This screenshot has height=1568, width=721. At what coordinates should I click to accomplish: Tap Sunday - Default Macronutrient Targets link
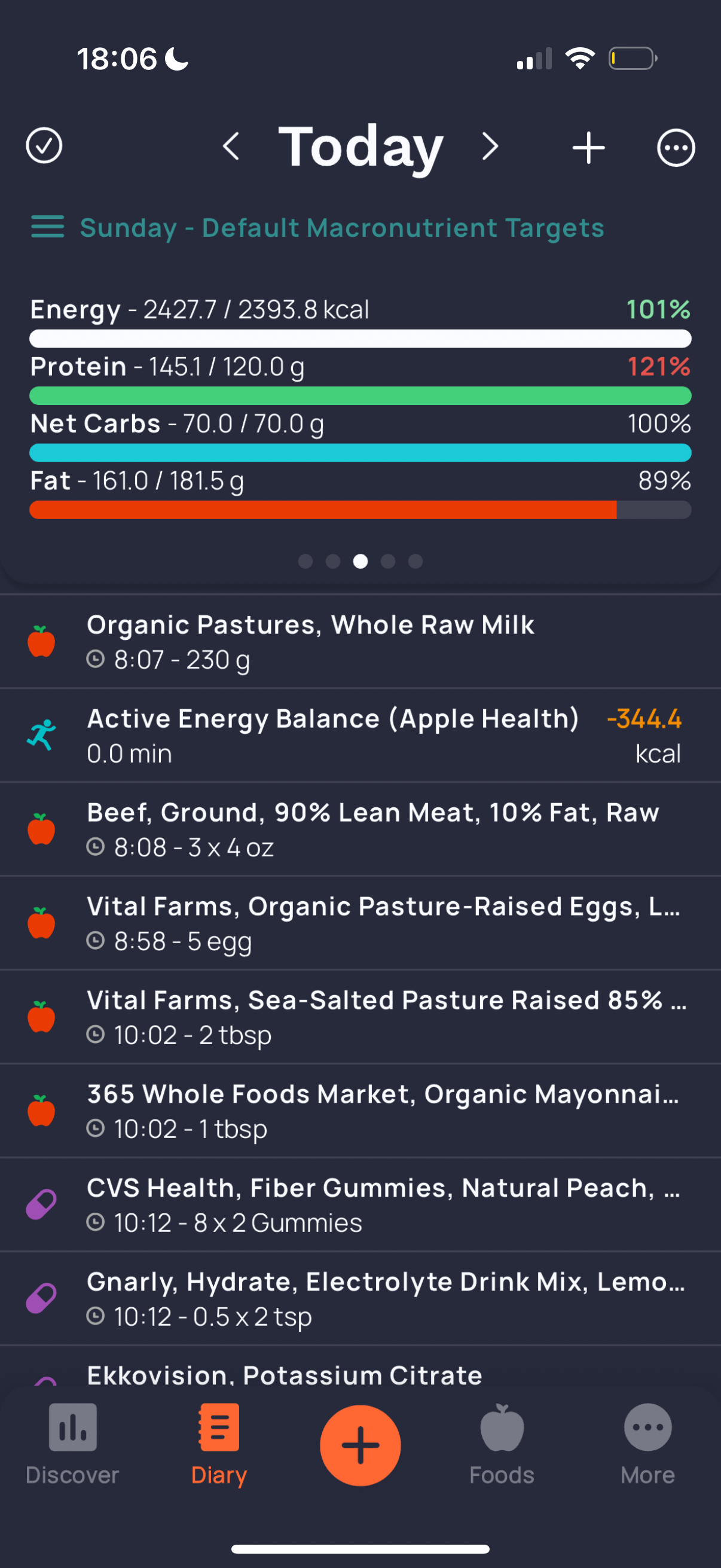342,228
